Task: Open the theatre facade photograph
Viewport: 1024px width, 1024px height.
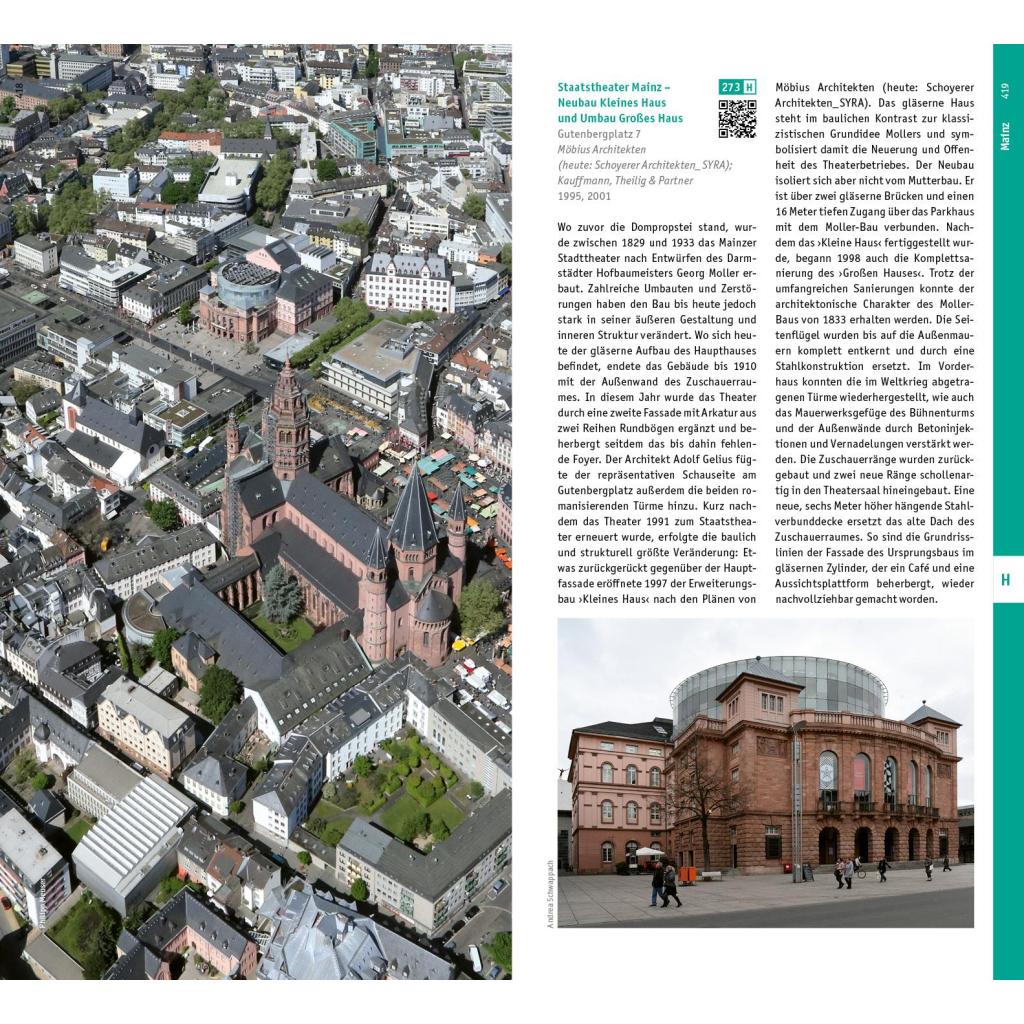Action: pos(765,772)
